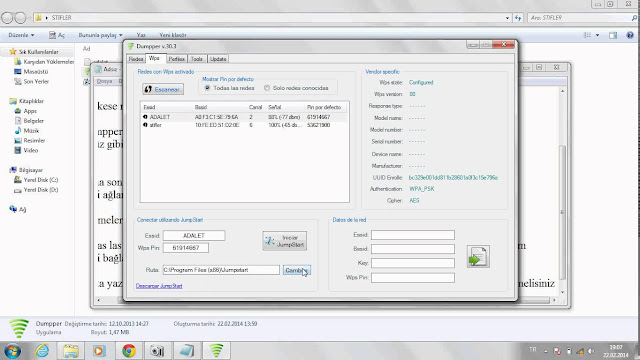Open the Perfiles tab

point(177,59)
